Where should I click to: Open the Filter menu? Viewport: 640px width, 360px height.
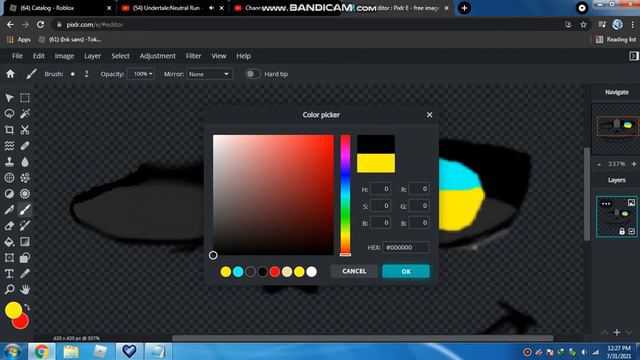193,56
